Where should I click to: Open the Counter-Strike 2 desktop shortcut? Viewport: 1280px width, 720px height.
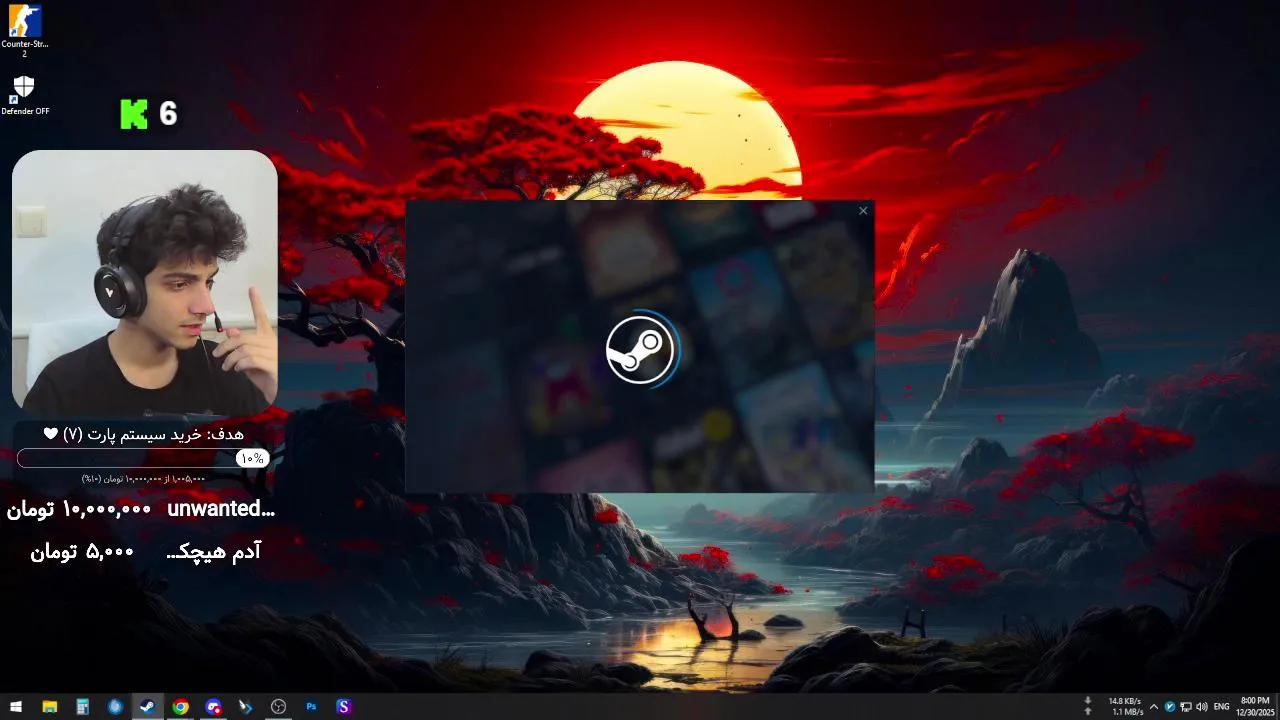(25, 29)
